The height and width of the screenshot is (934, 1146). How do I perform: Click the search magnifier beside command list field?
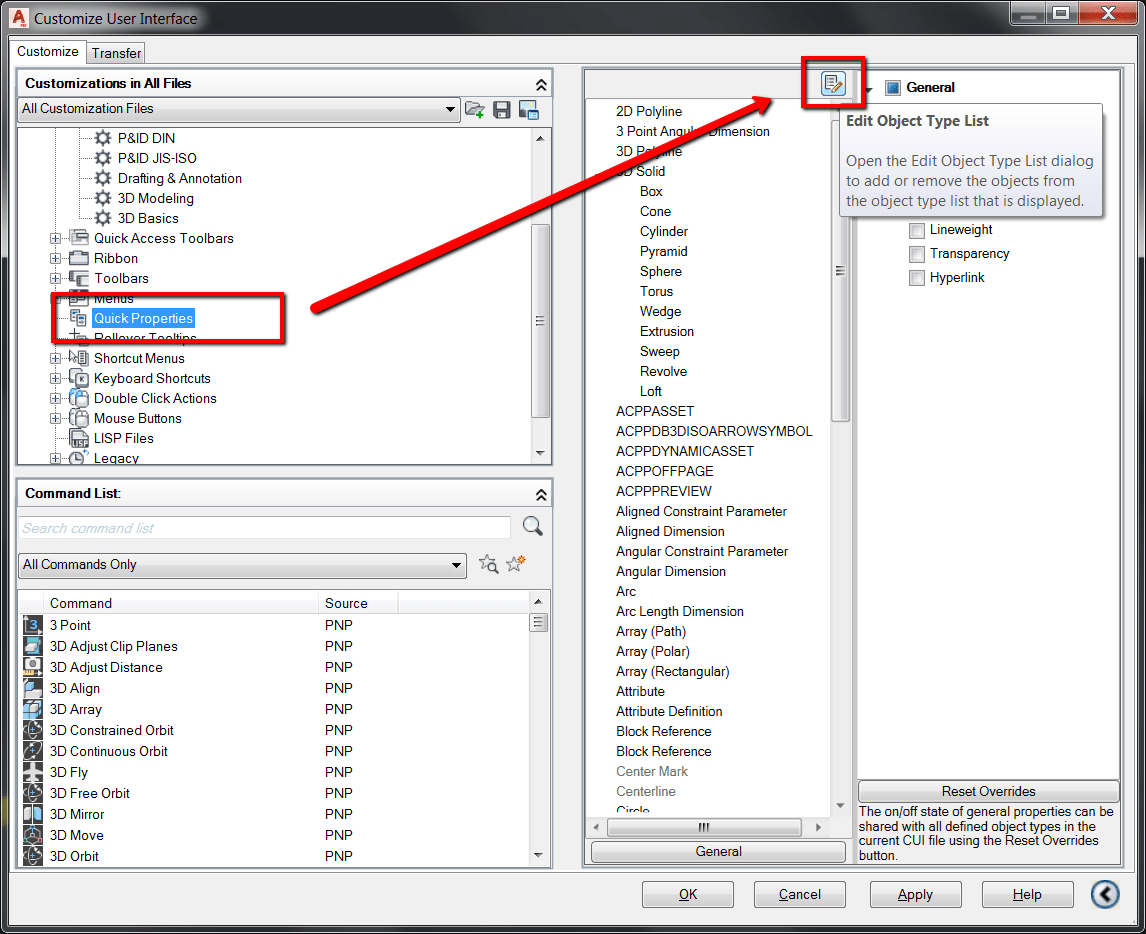tap(531, 527)
